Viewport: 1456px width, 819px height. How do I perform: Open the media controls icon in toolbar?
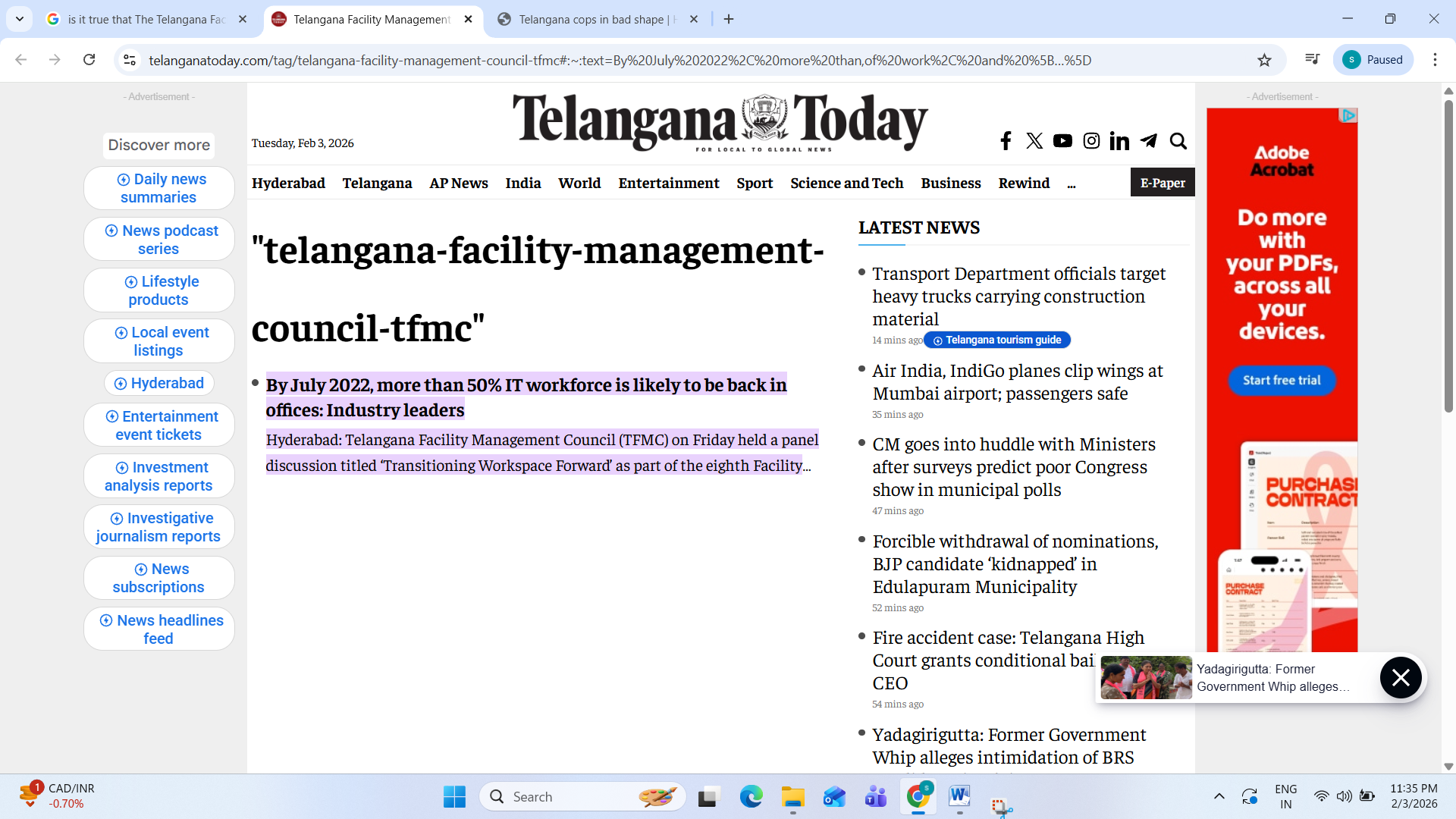coord(1312,60)
